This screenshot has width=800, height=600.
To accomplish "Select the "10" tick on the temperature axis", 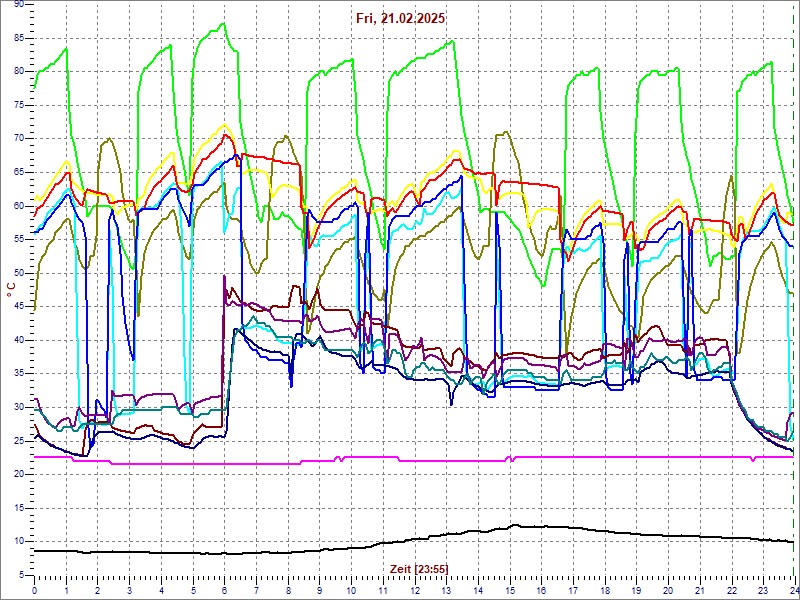I will tap(19, 541).
